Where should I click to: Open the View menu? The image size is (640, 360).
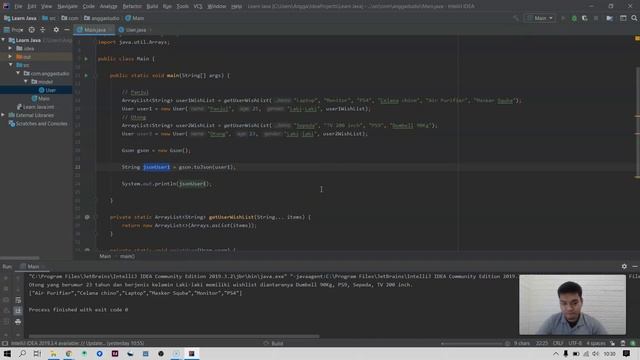coord(47,6)
